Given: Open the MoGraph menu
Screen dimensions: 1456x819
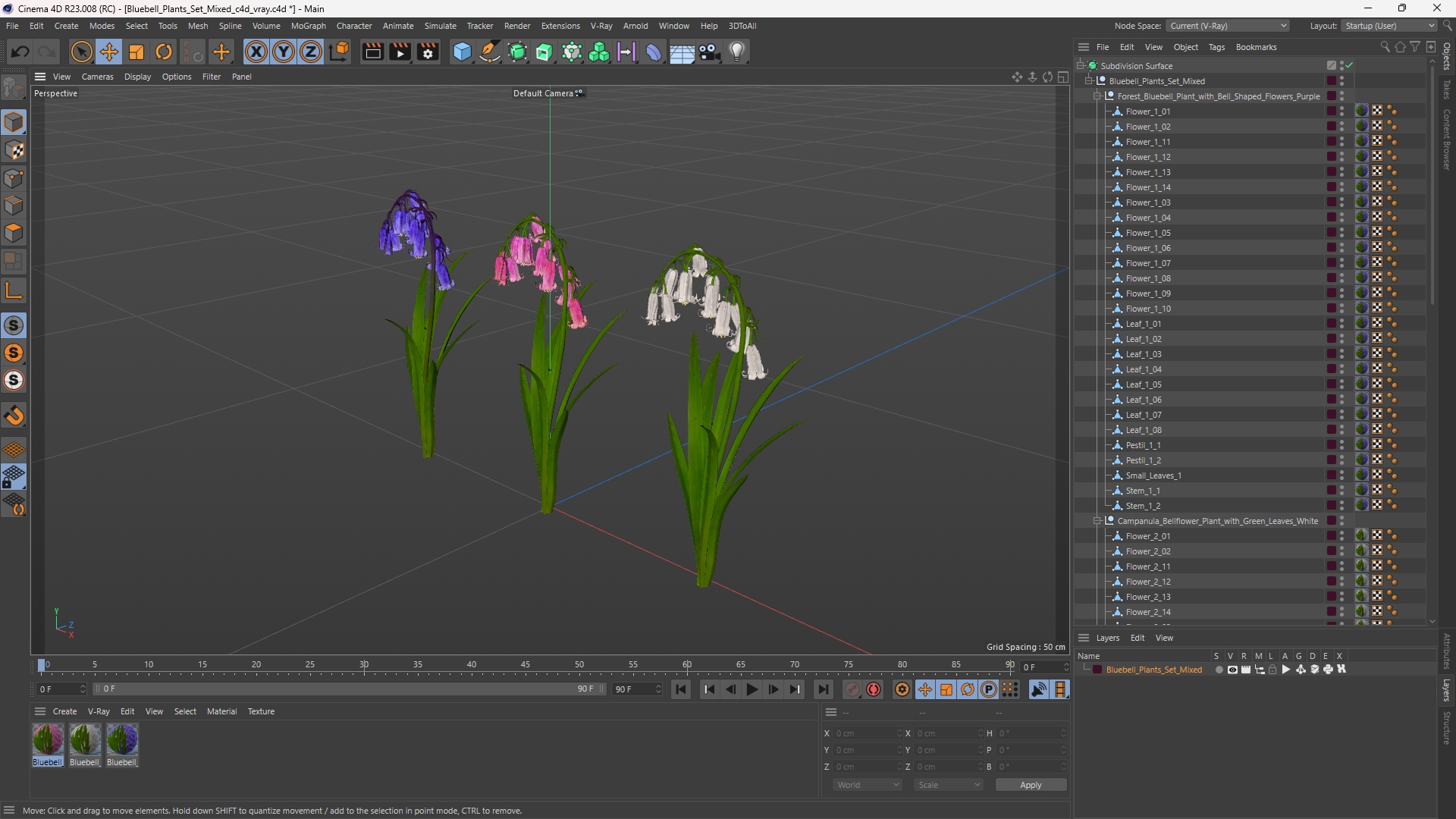Looking at the screenshot, I should 308,26.
